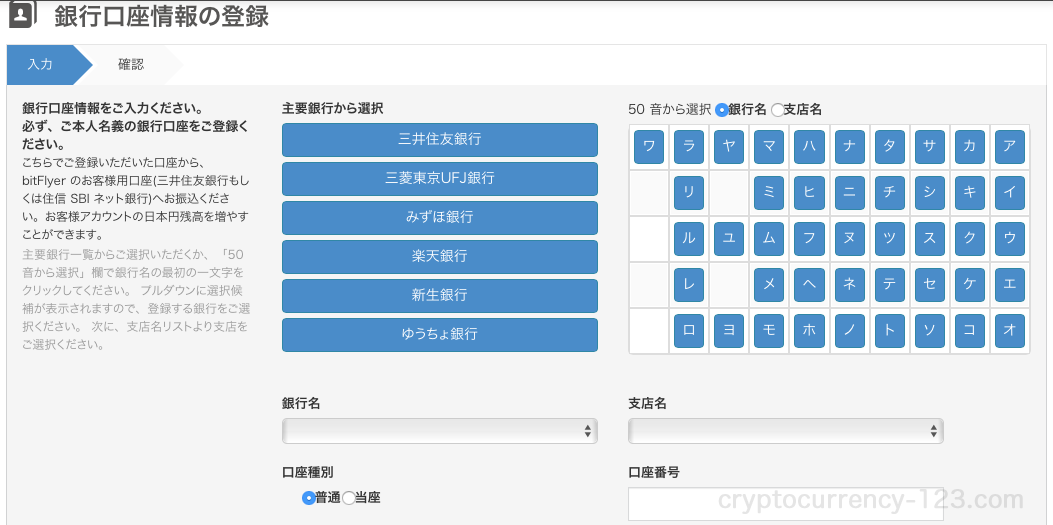The height and width of the screenshot is (525, 1053).
Task: Hit the ト kana key
Action: [x=890, y=331]
